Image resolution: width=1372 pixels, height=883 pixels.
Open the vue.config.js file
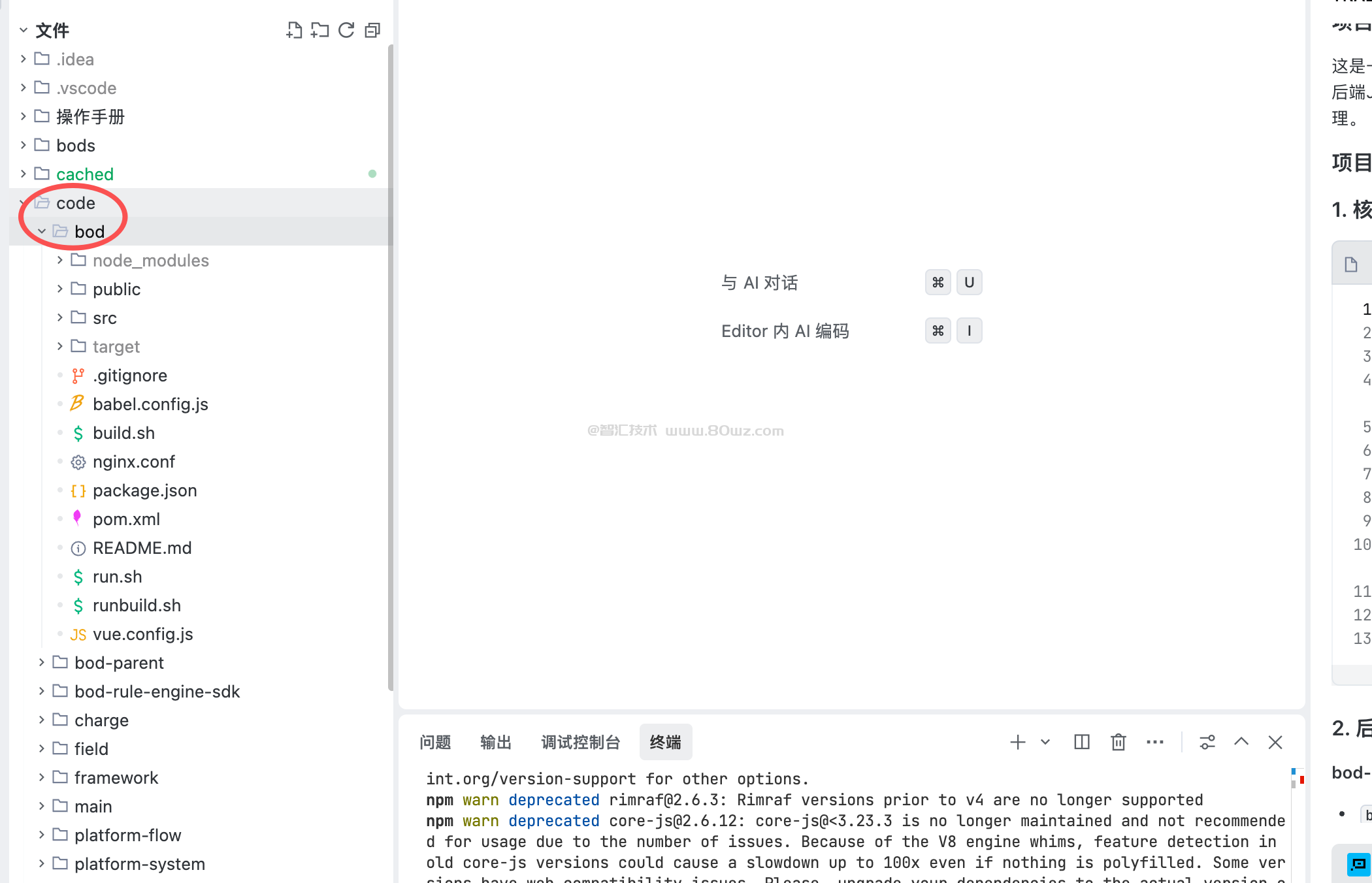pyautogui.click(x=142, y=634)
